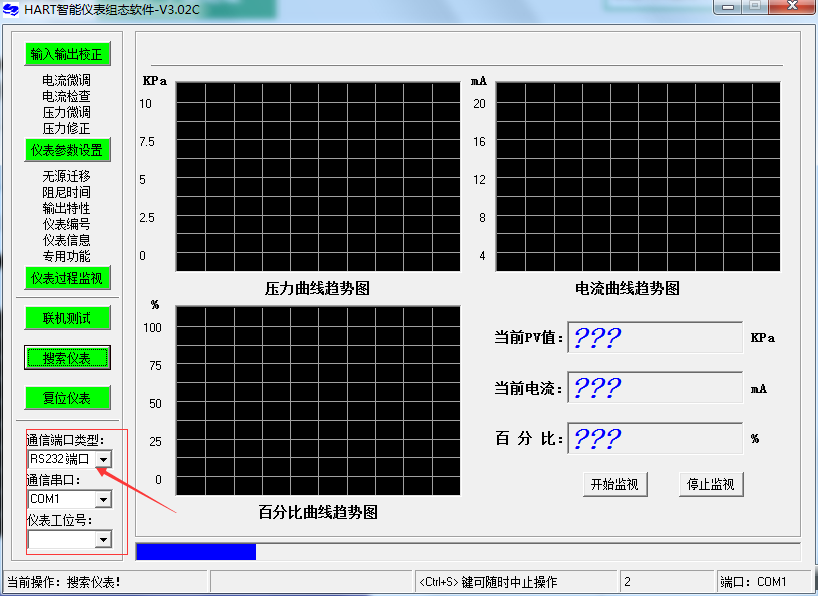Expand the 通信端口类型 RS232 dropdown
Image resolution: width=818 pixels, height=596 pixels.
pos(103,459)
